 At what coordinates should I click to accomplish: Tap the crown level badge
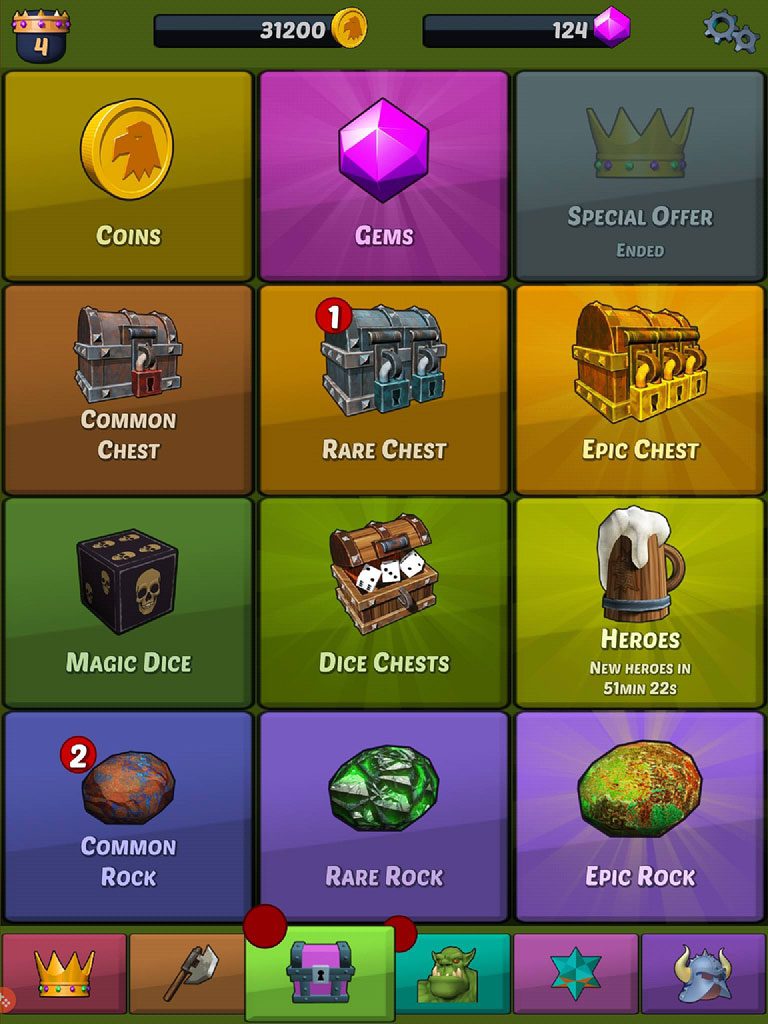pos(40,35)
